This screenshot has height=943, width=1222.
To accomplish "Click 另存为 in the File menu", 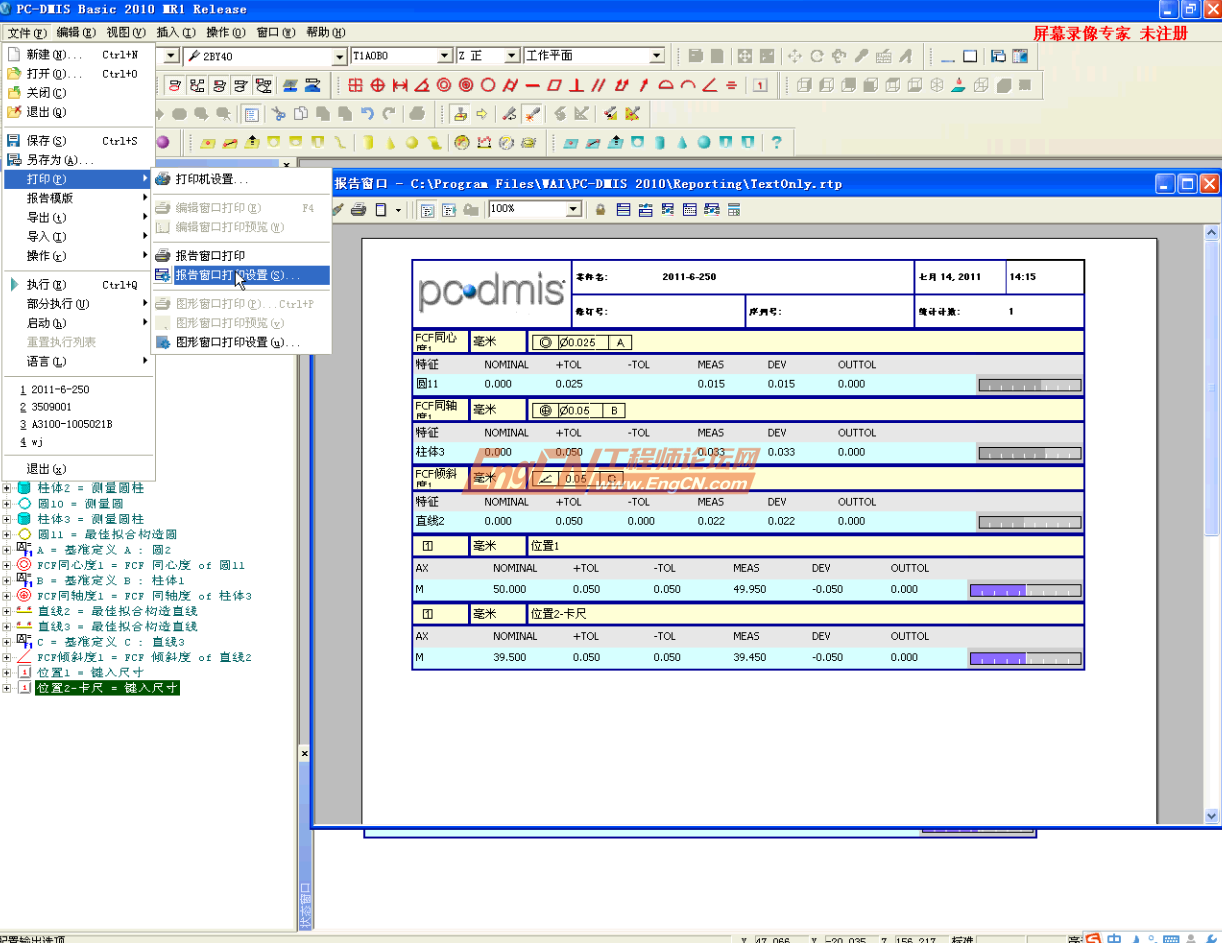I will pyautogui.click(x=78, y=160).
